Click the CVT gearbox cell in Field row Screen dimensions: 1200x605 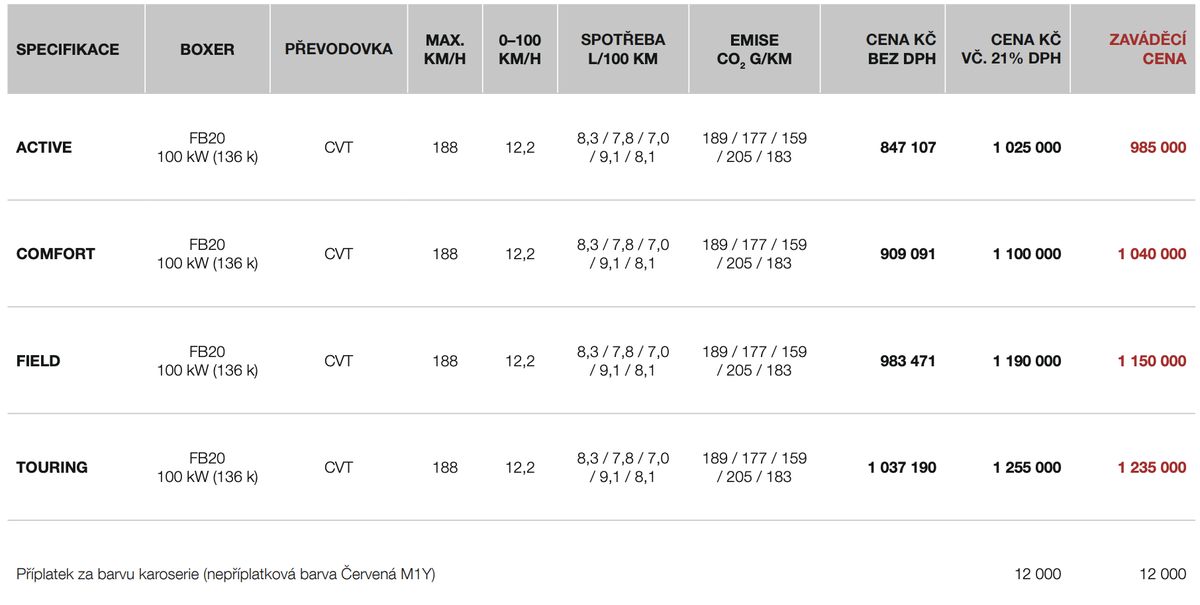tap(339, 361)
